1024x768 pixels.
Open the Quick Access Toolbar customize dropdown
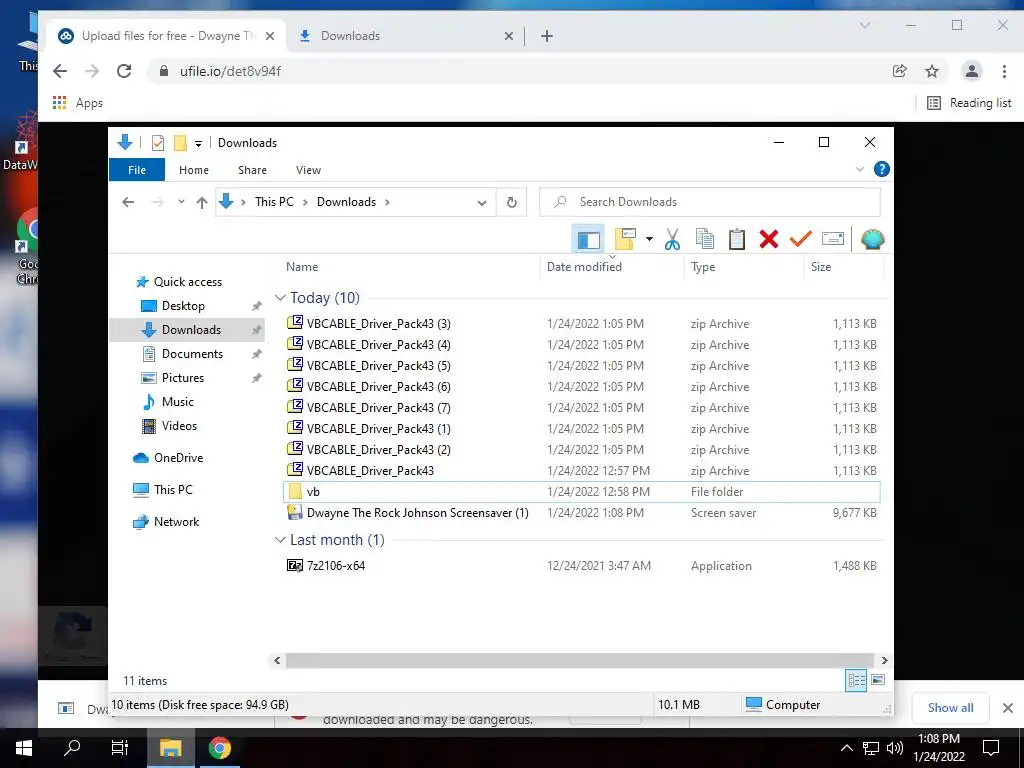click(198, 143)
